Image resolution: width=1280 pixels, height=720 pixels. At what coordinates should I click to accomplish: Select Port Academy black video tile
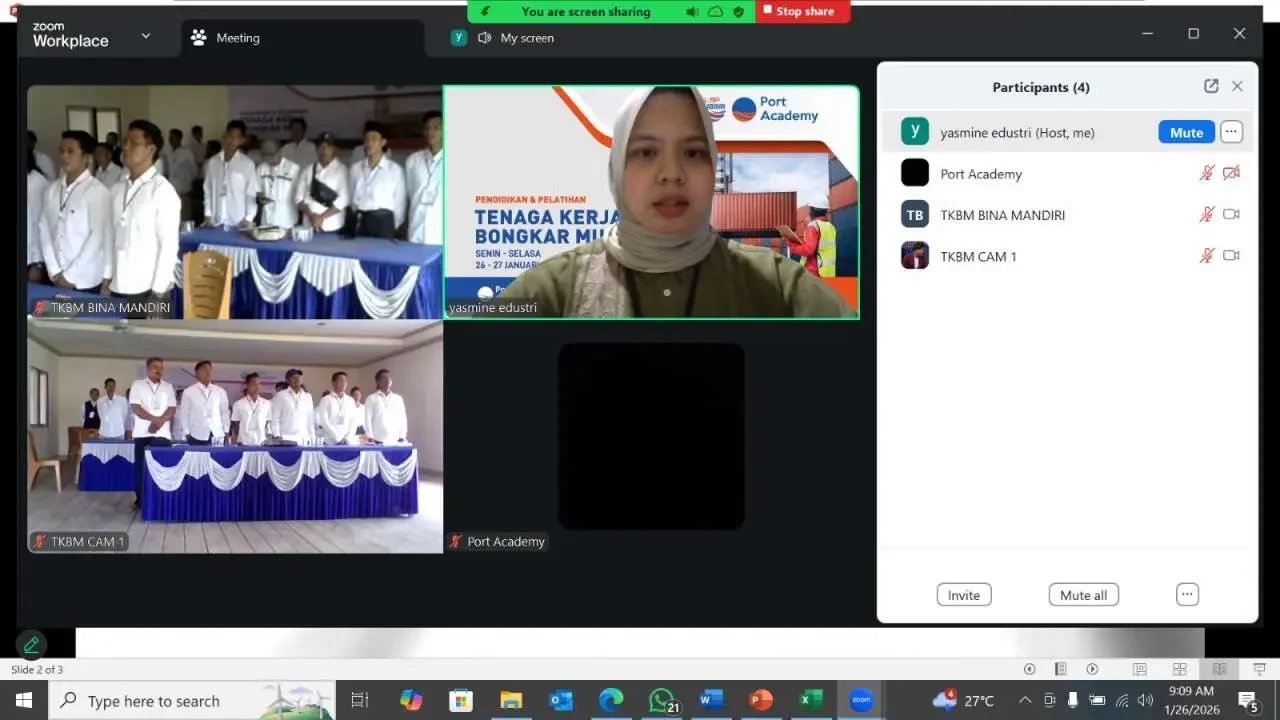[651, 436]
